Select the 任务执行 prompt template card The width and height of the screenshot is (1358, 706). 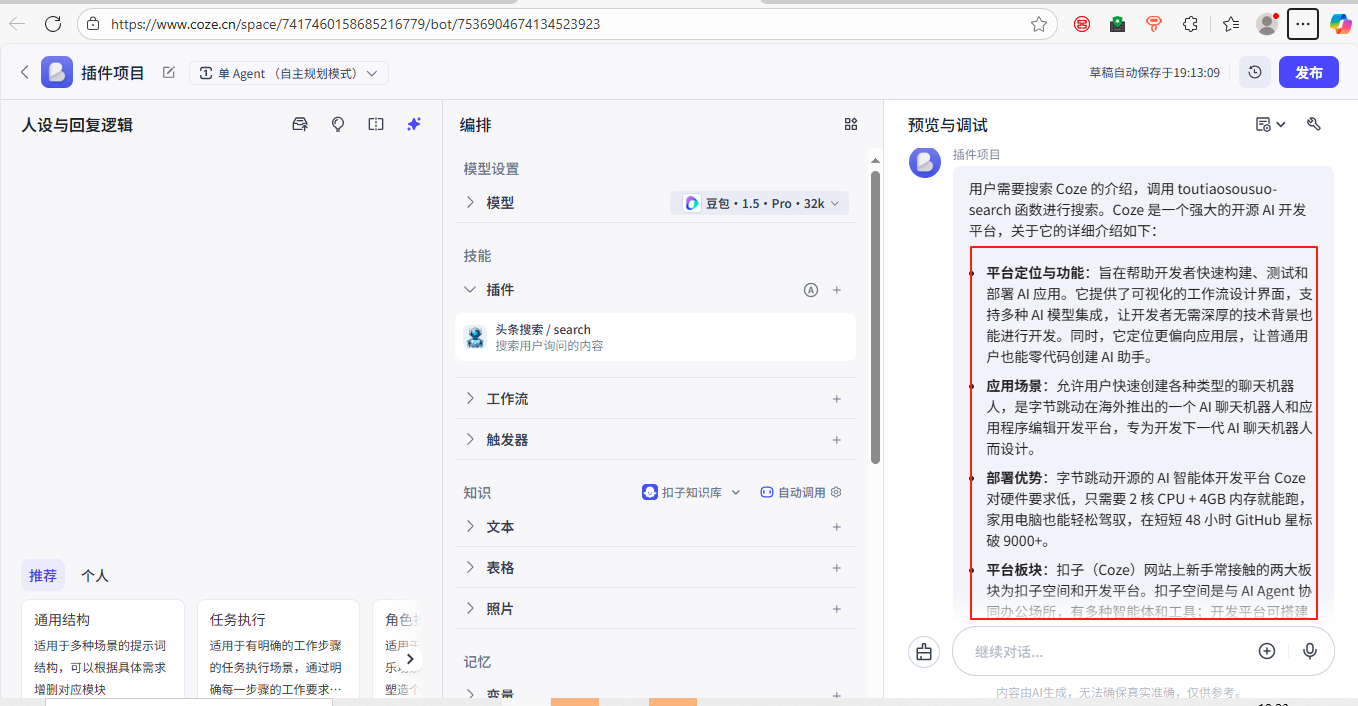[278, 650]
